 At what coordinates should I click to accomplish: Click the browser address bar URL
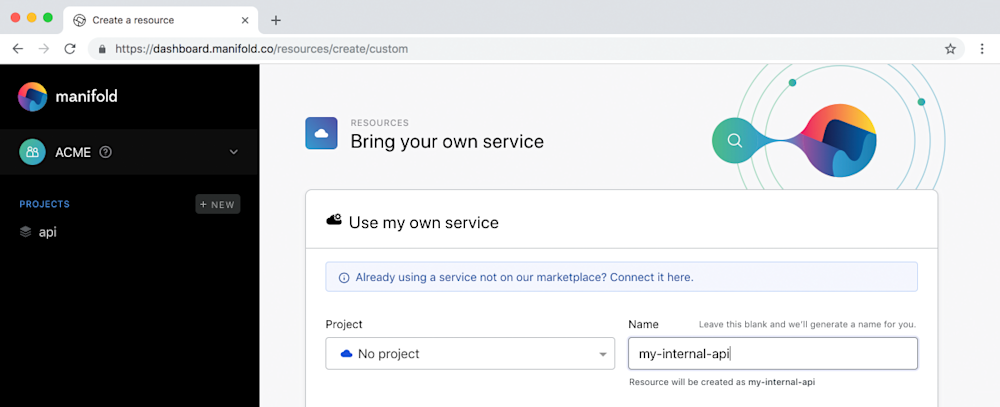pyautogui.click(x=262, y=48)
